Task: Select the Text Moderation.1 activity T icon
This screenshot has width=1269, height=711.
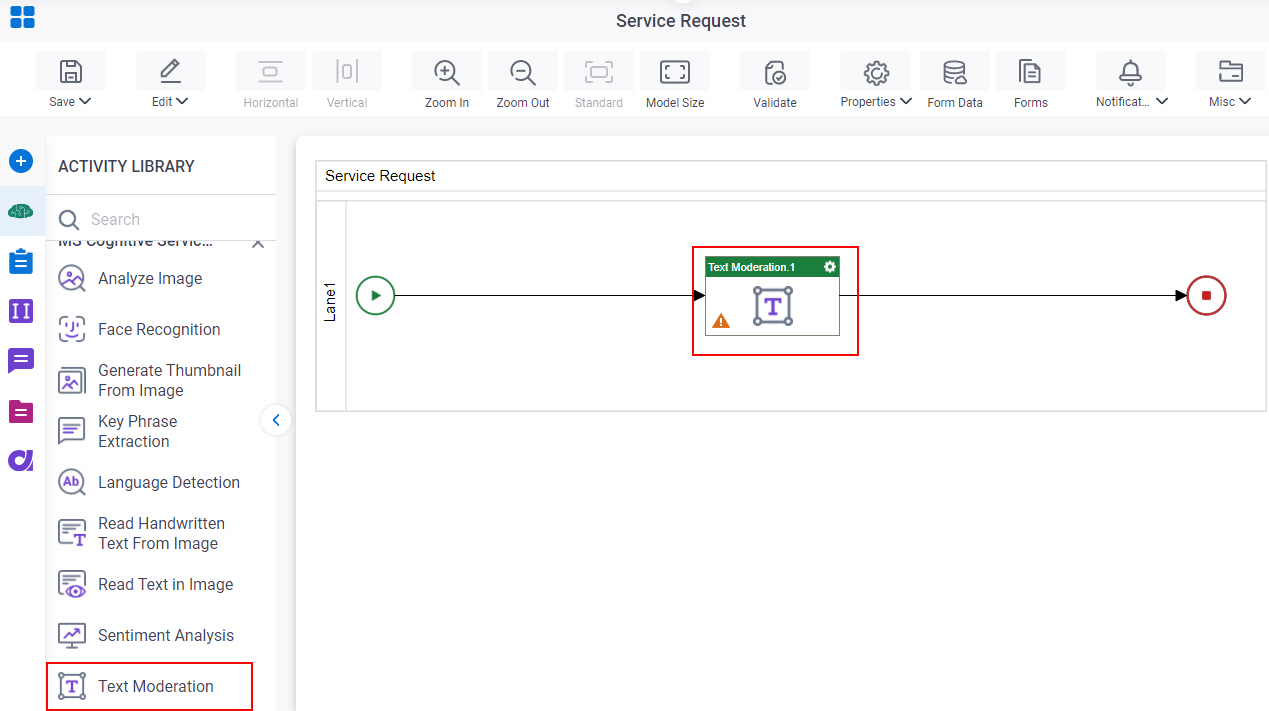Action: (x=772, y=305)
